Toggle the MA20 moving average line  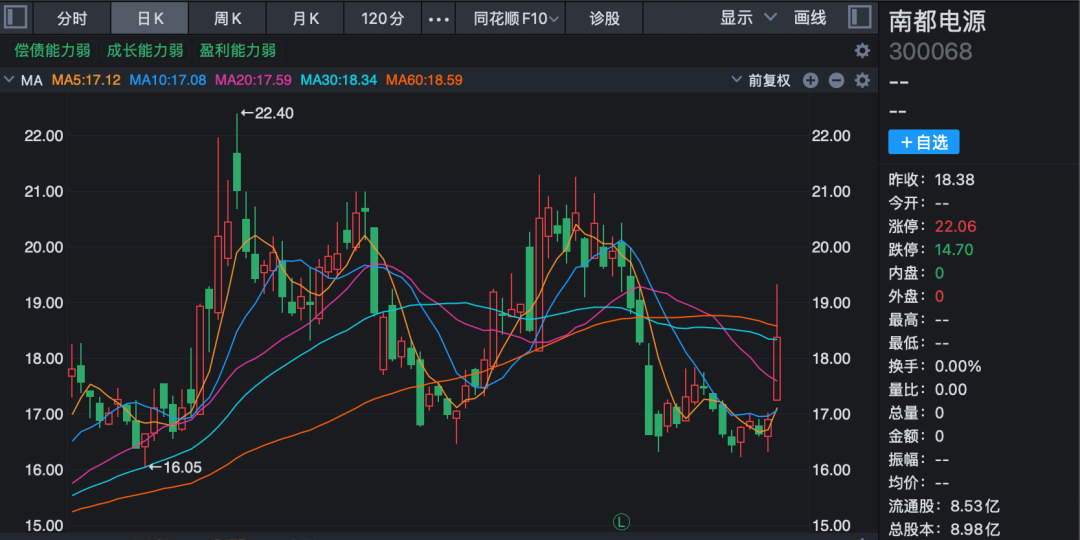pos(253,80)
